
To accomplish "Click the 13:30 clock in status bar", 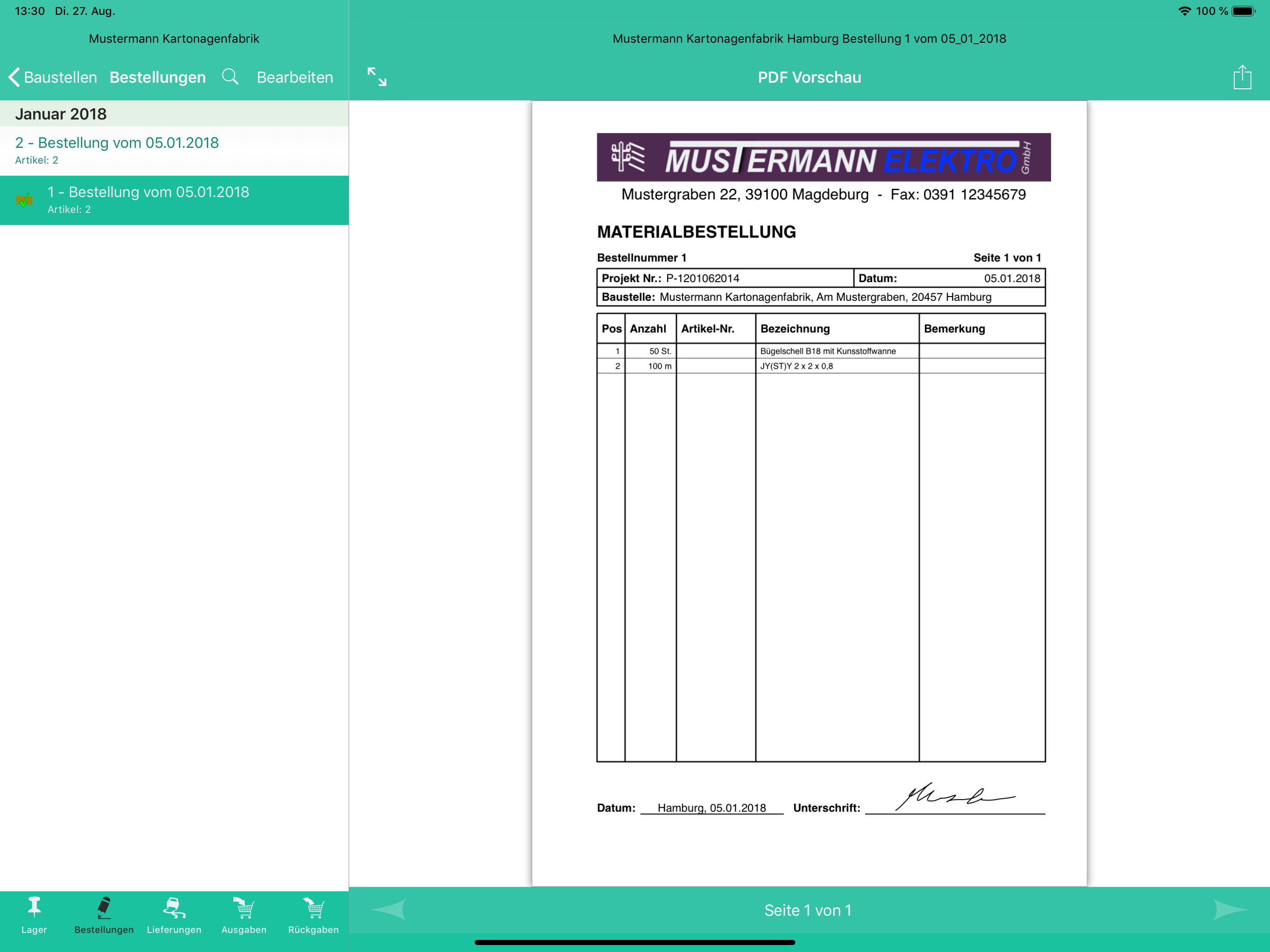I will point(29,11).
